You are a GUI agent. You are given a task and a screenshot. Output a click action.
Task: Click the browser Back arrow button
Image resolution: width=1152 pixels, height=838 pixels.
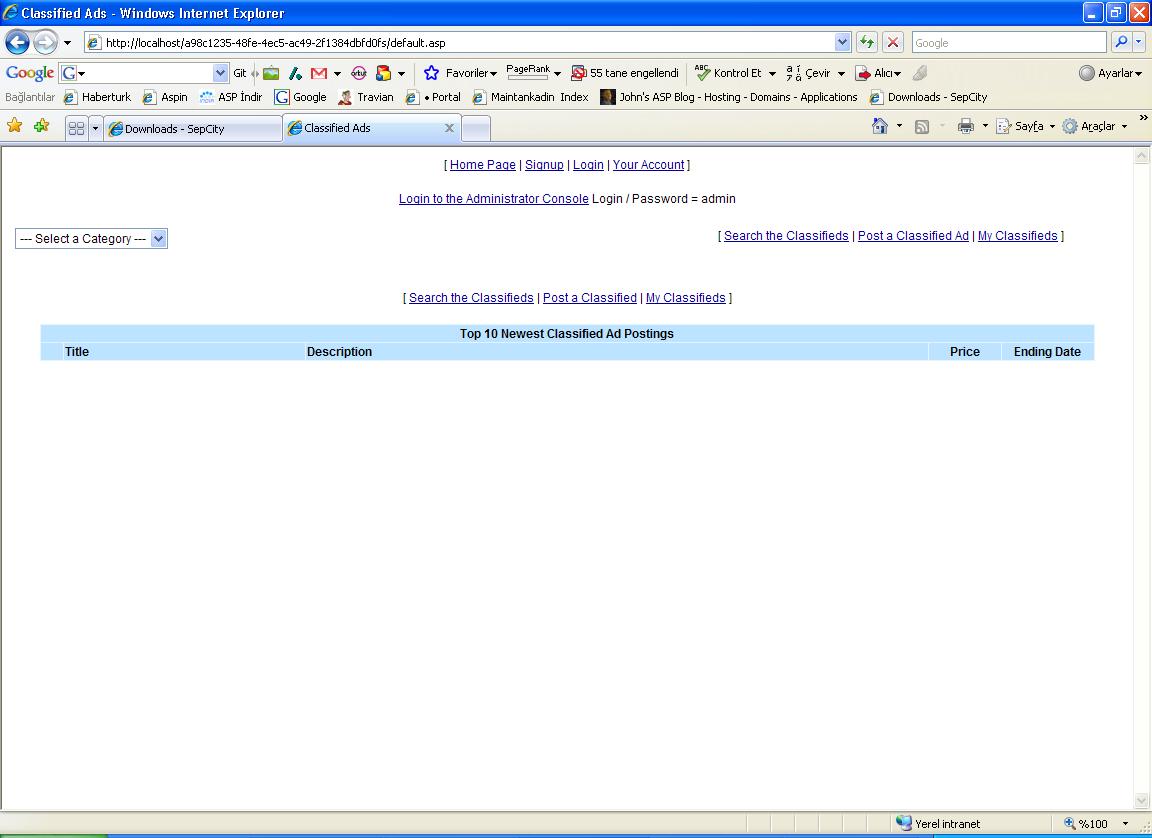click(17, 42)
